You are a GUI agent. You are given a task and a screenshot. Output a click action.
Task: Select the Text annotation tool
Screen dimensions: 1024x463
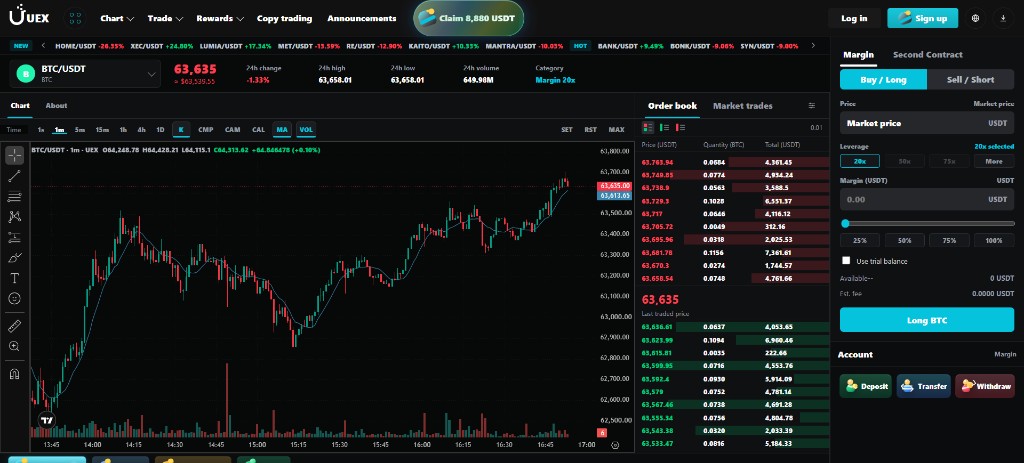click(x=14, y=278)
